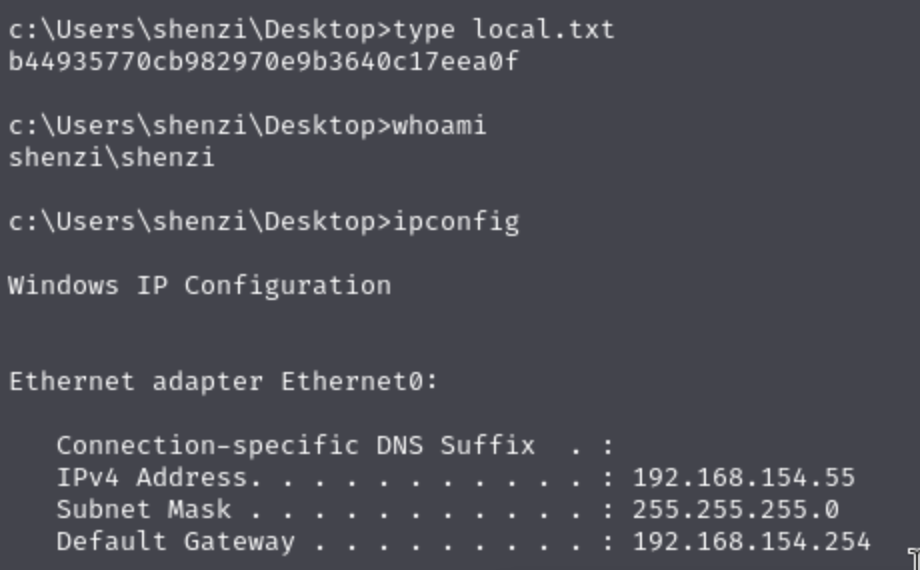Click the gateway value 192.168.154.254
Image resolution: width=920 pixels, height=570 pixels.
751,542
